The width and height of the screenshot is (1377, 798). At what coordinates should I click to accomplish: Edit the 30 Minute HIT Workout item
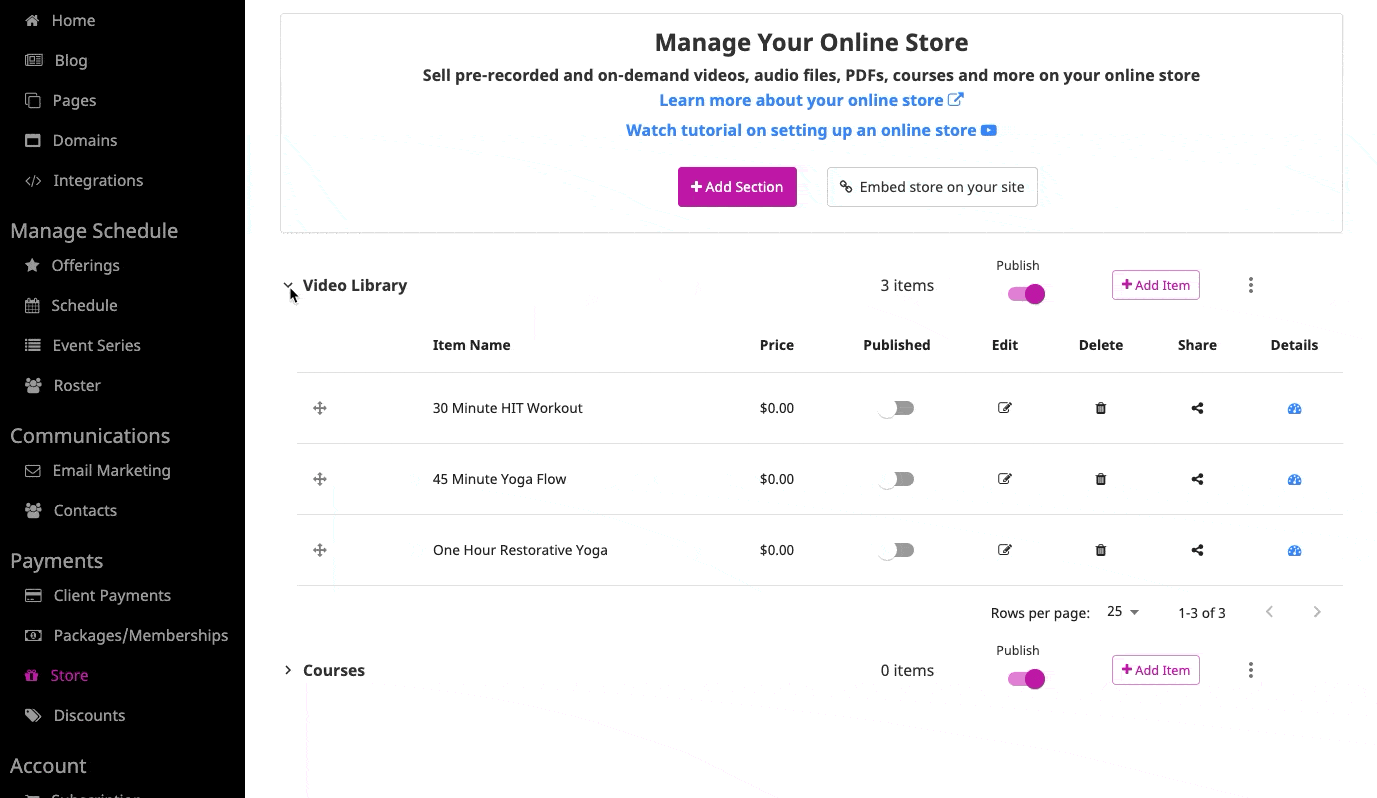[1005, 408]
